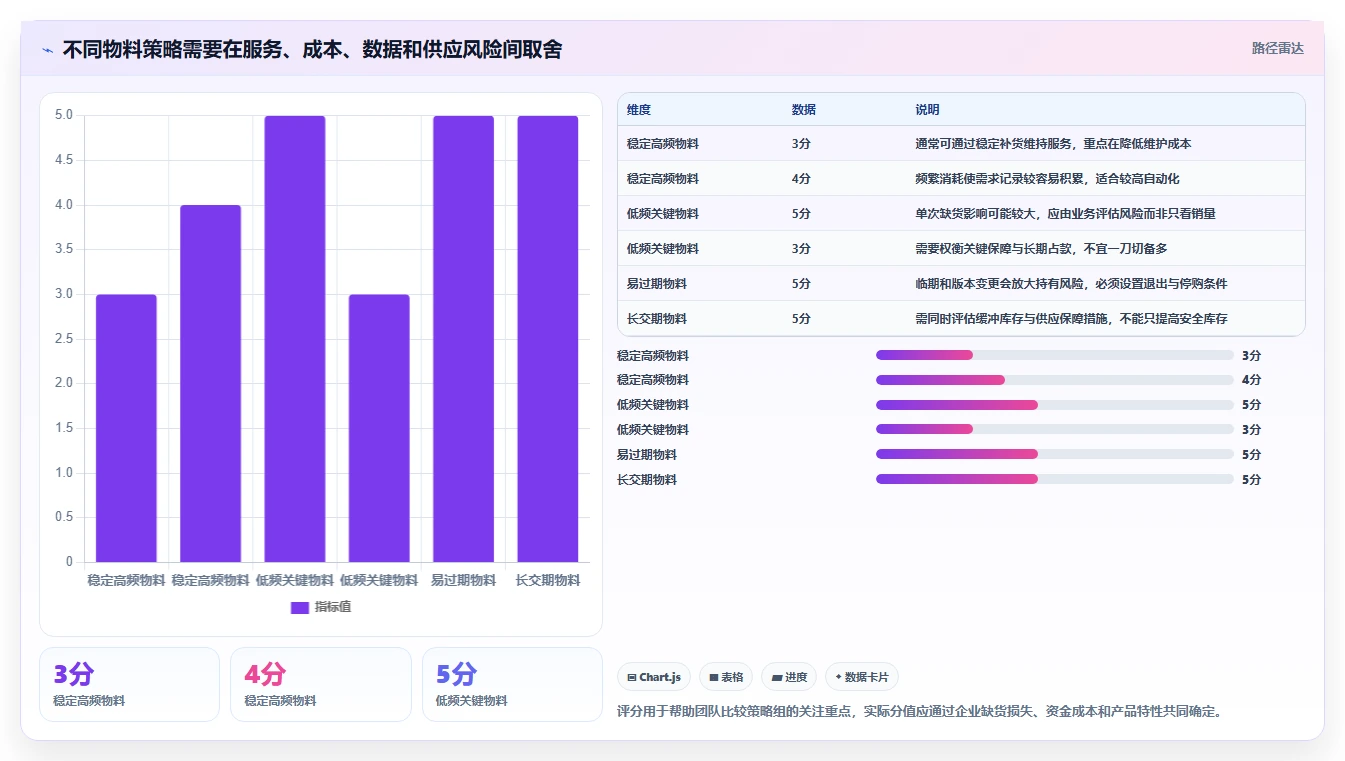This screenshot has height=761, width=1345.
Task: Select the 进度 chip
Action: click(789, 677)
